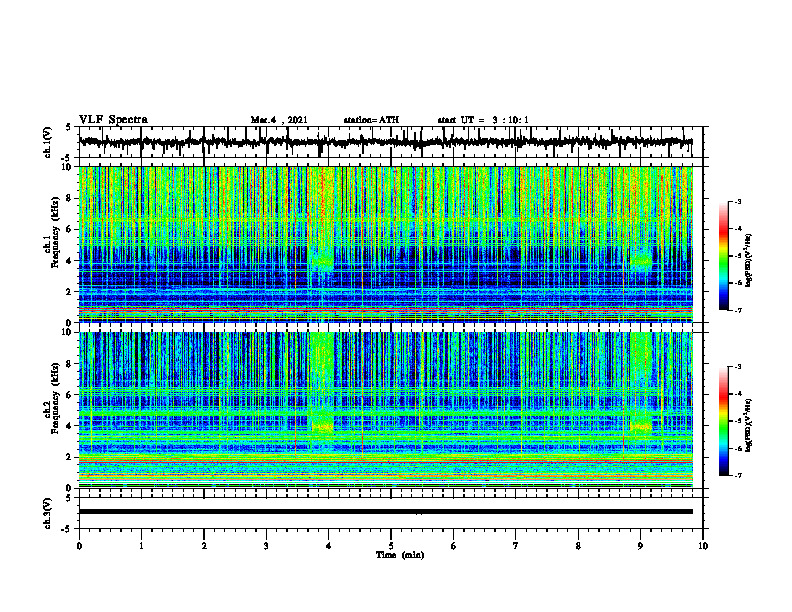
Task: Click the 'start UT = 3 :10: 1' text
Action: pyautogui.click(x=483, y=120)
